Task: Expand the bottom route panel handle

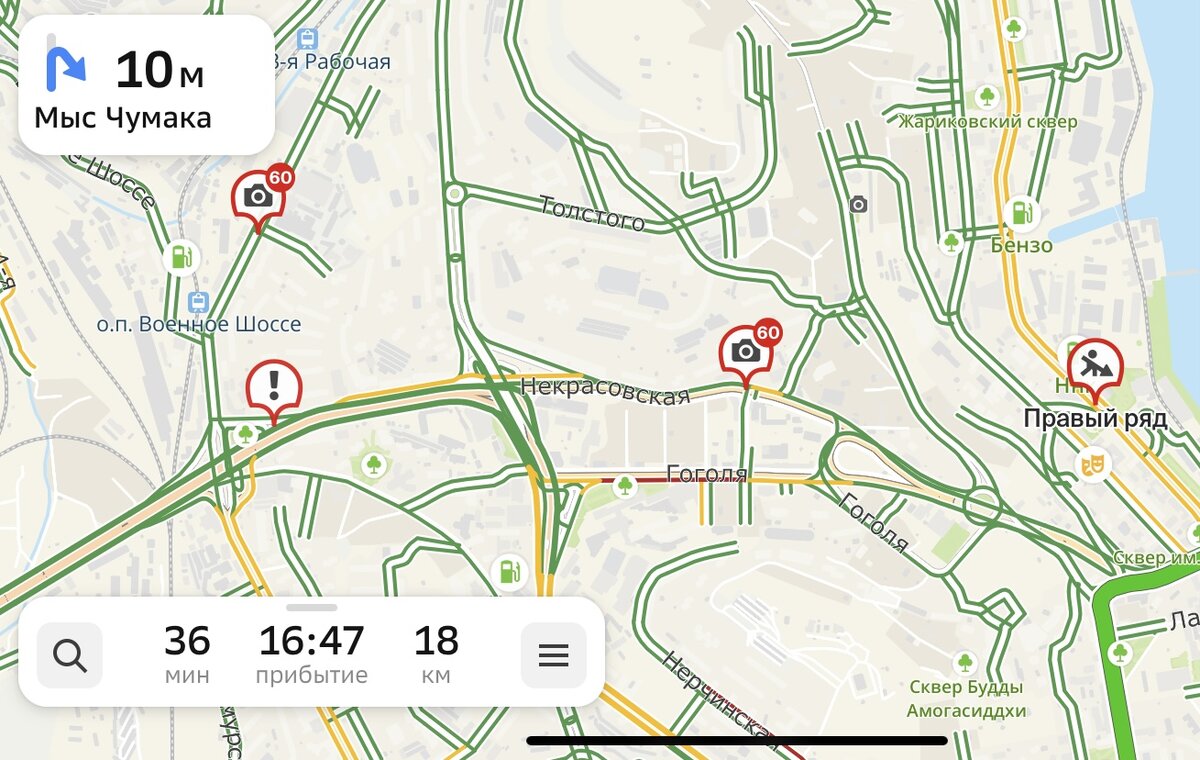Action: 311,607
